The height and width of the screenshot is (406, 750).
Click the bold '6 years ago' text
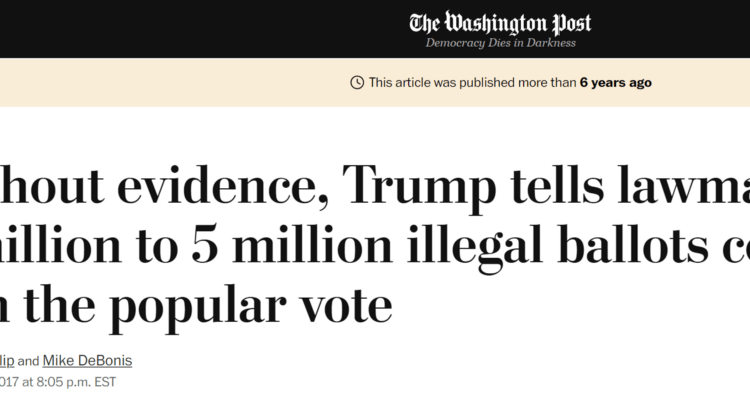pos(616,83)
